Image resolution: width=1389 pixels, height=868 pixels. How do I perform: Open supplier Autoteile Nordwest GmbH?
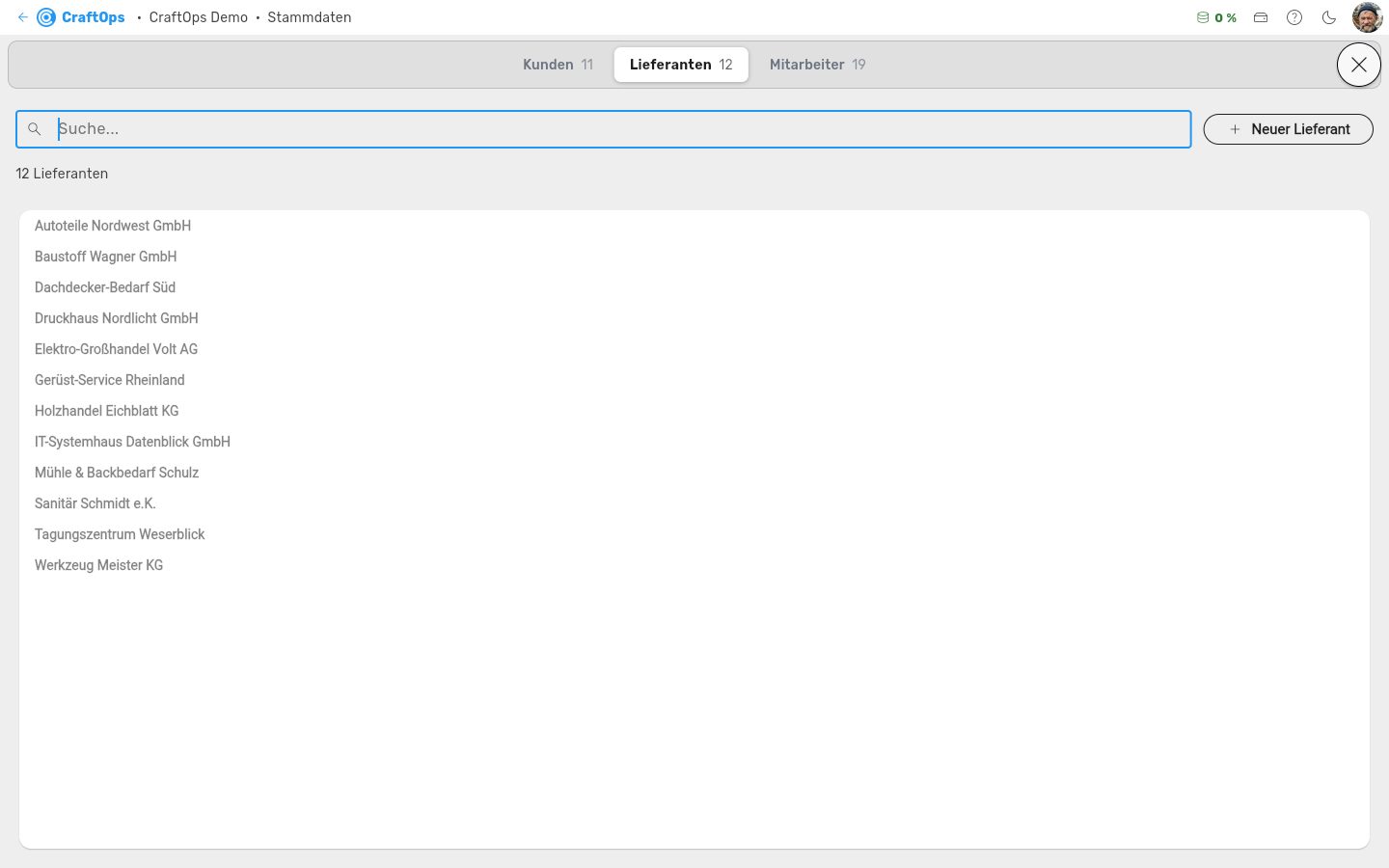[x=694, y=226]
